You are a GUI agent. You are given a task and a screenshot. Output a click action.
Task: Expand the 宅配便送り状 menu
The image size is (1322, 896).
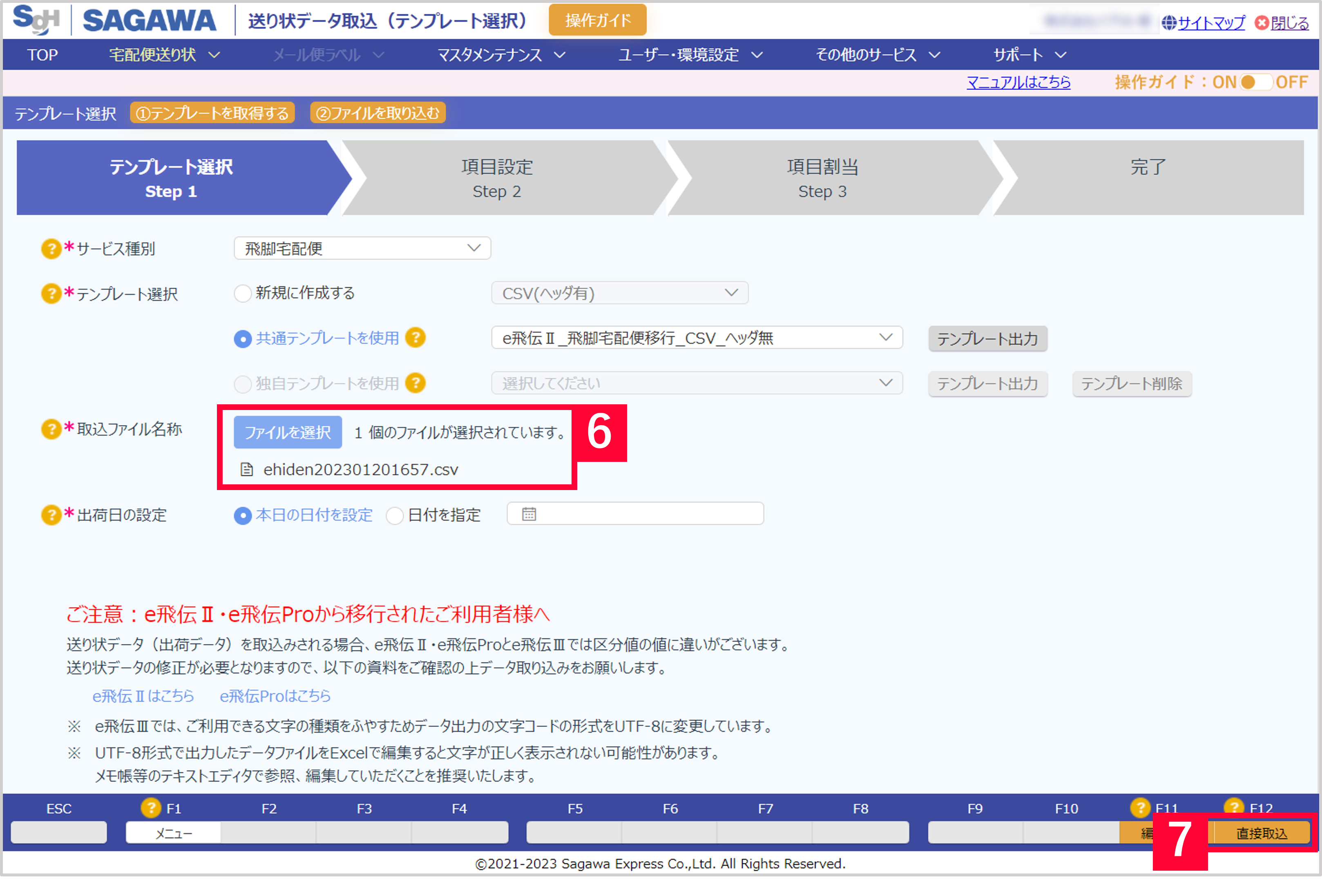click(164, 55)
